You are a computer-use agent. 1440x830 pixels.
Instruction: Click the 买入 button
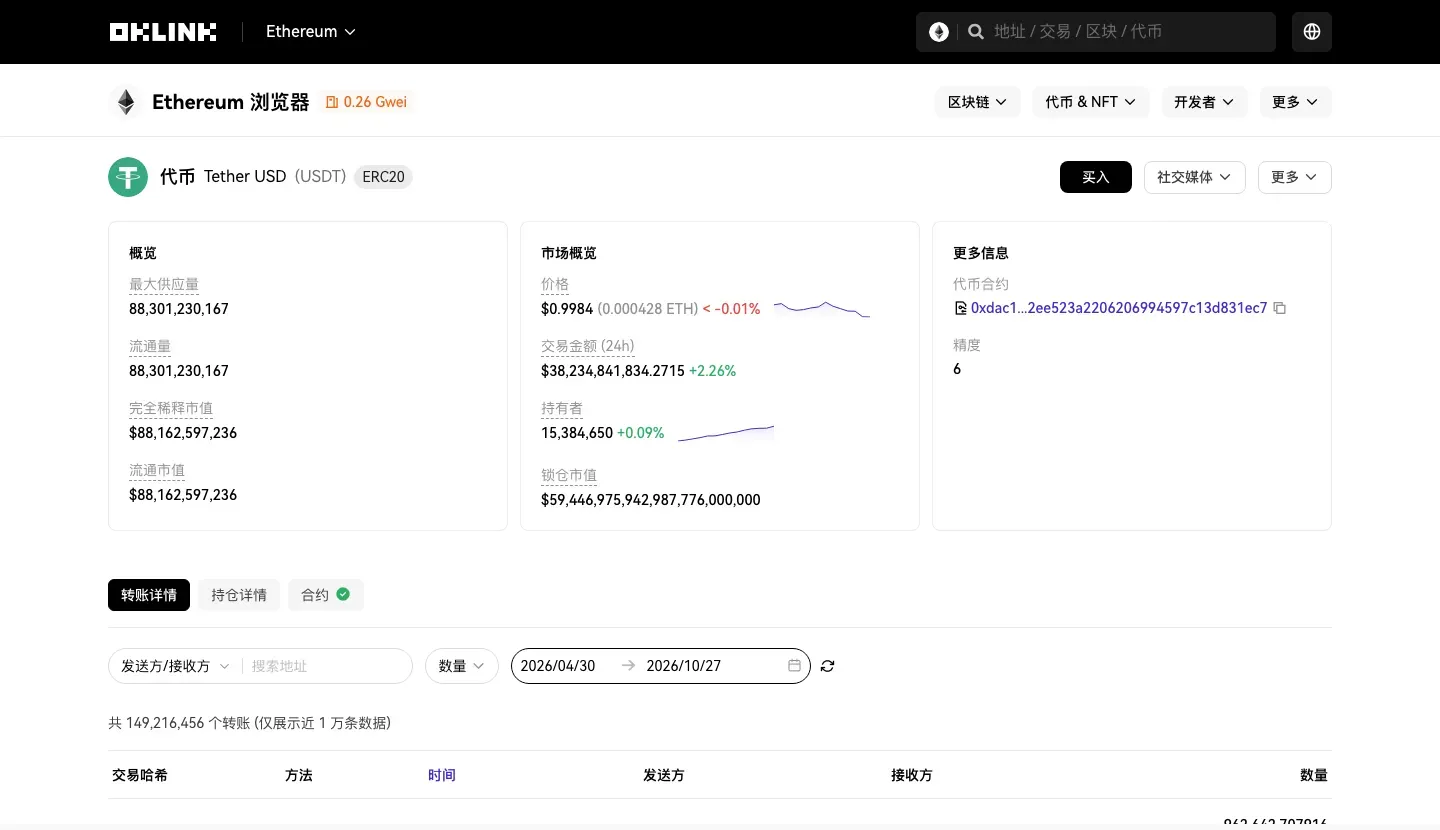(1096, 177)
